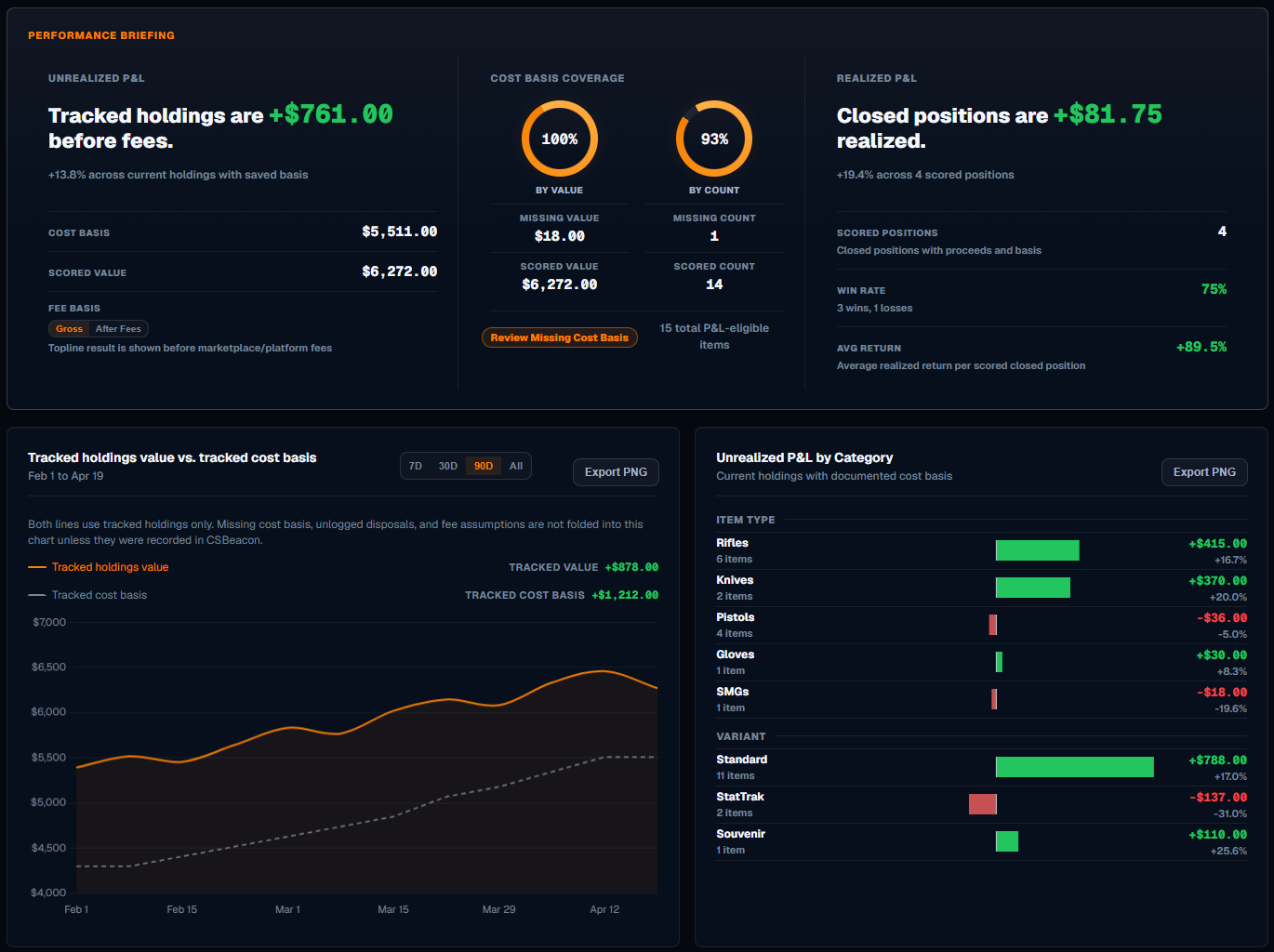Image resolution: width=1274 pixels, height=952 pixels.
Task: Click the Souvenir variant green bar
Action: click(1007, 841)
